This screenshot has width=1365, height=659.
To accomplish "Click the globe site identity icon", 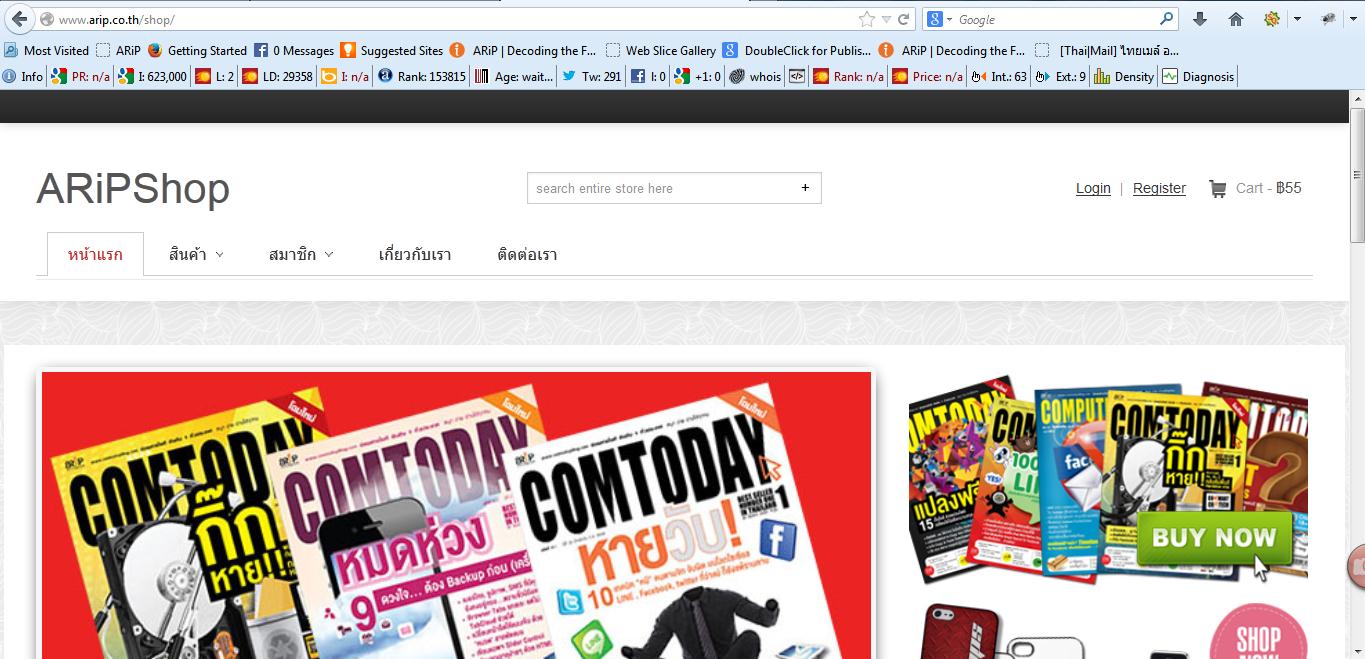I will coord(47,20).
